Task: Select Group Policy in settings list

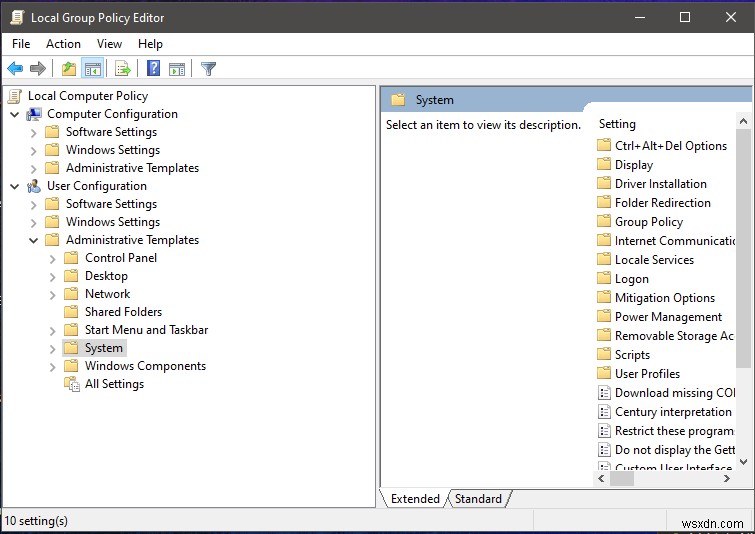Action: point(649,222)
